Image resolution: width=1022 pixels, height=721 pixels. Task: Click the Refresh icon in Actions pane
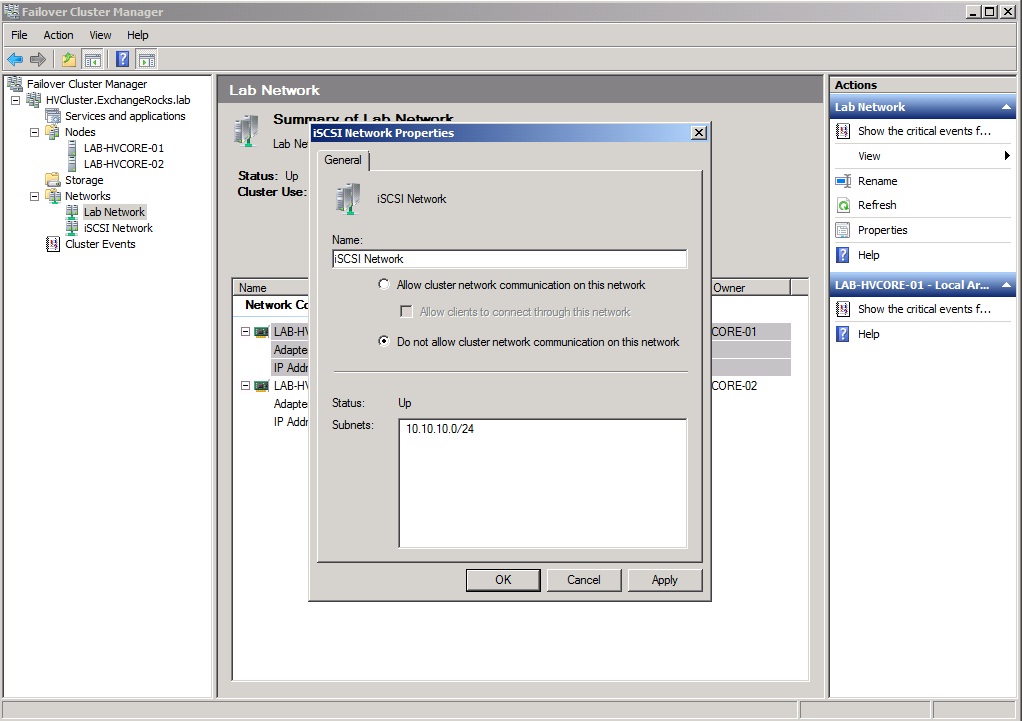[843, 205]
